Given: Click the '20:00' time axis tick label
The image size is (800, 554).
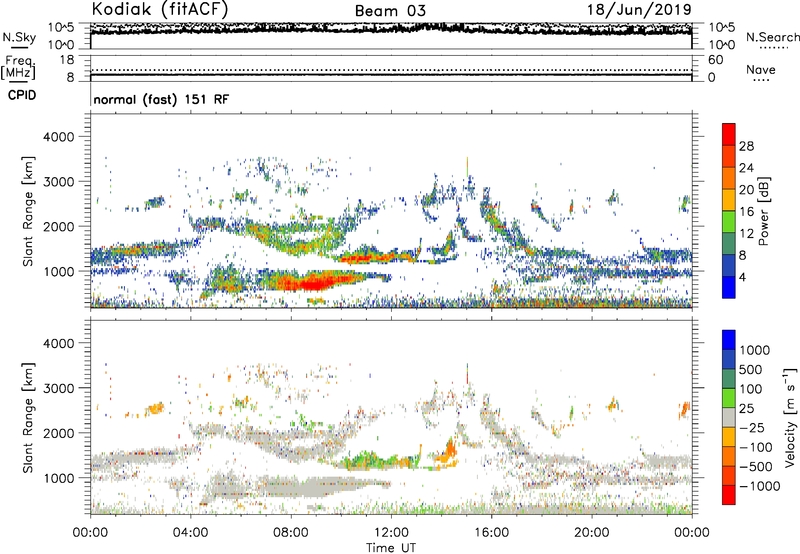Looking at the screenshot, I should [592, 533].
